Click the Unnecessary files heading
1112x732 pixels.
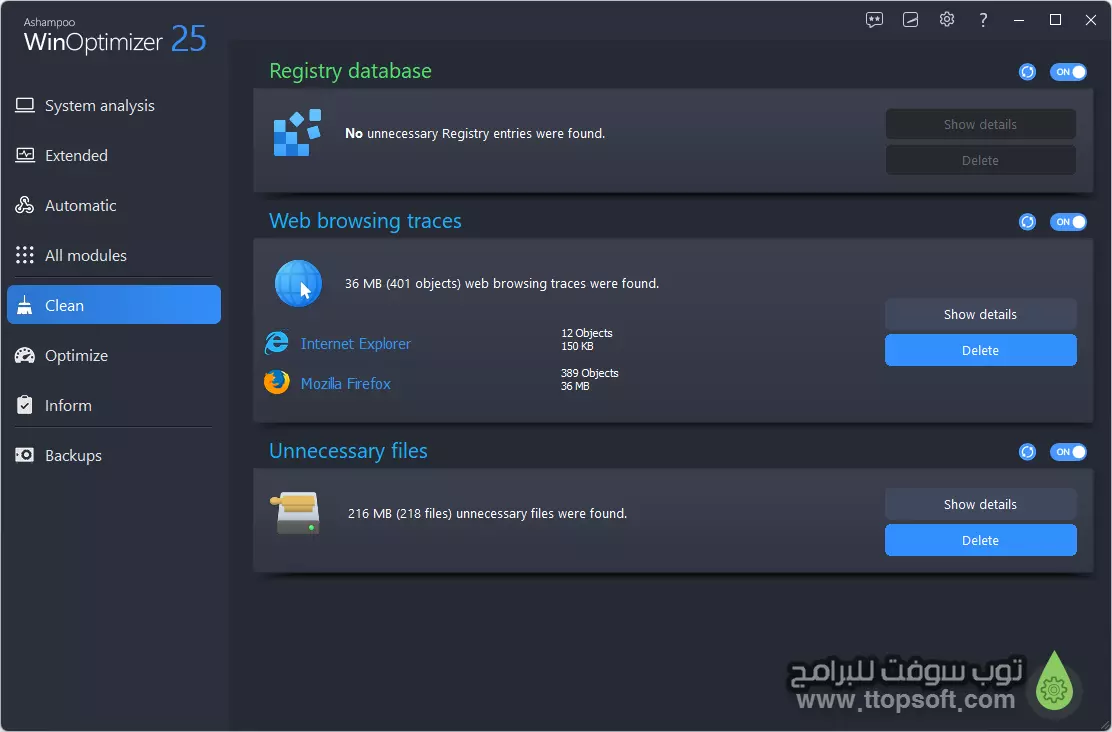(348, 450)
